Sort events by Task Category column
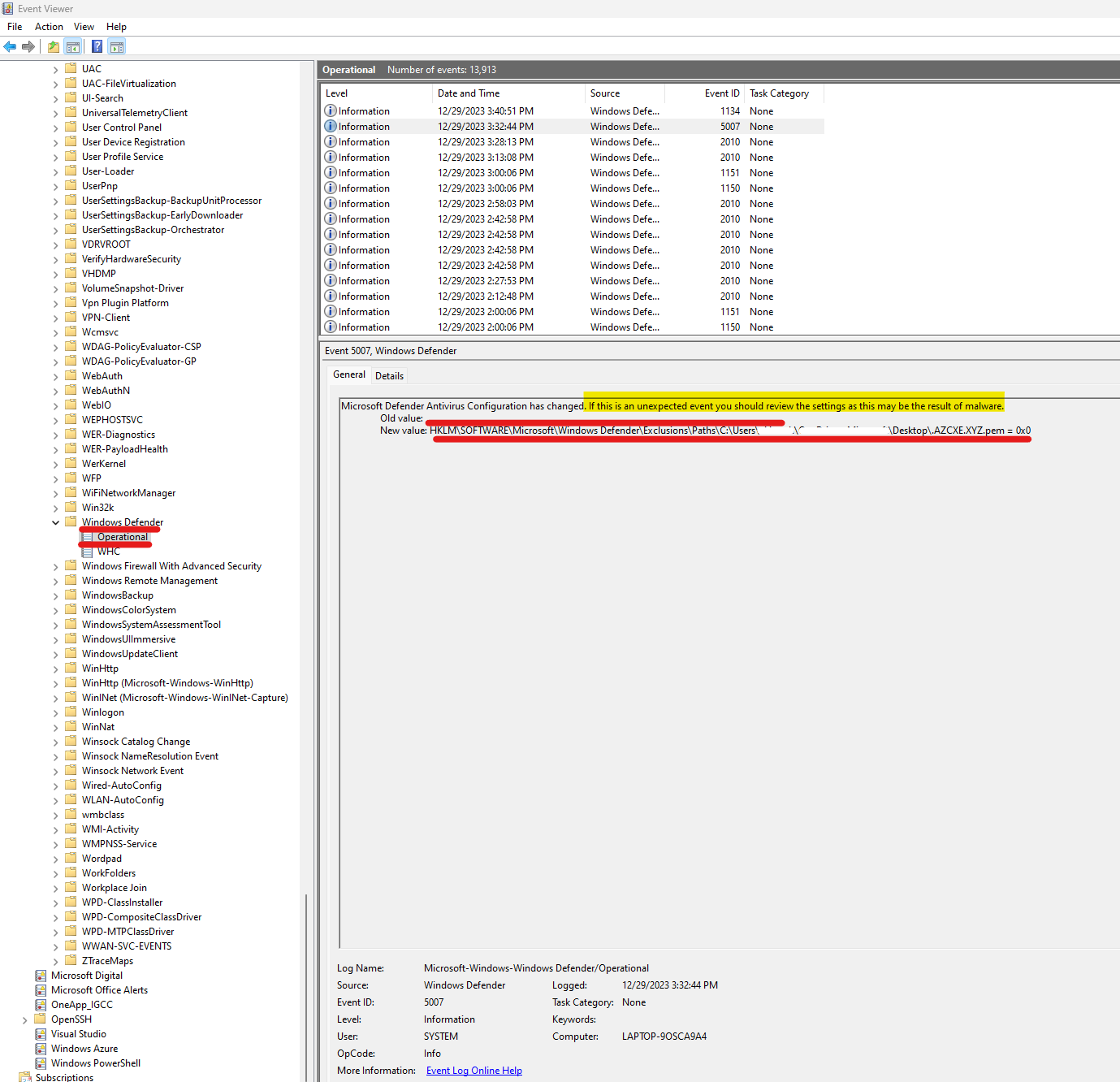Viewport: 1120px width, 1082px height. [x=785, y=93]
